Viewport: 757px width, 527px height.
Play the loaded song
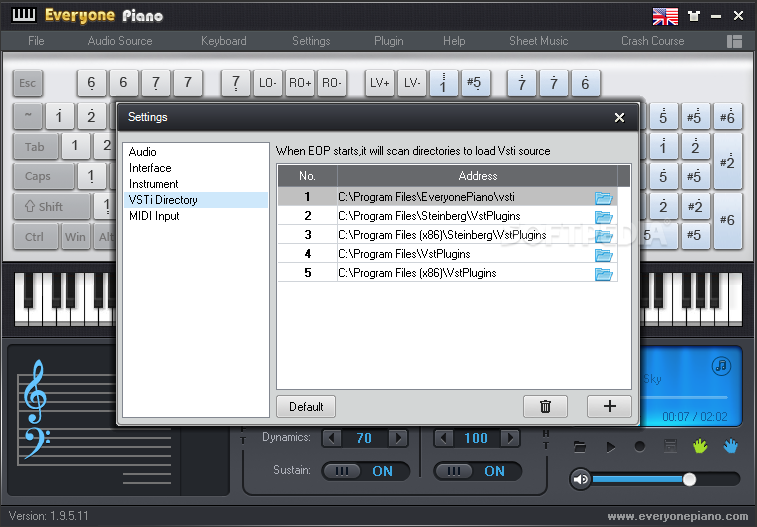[x=611, y=447]
